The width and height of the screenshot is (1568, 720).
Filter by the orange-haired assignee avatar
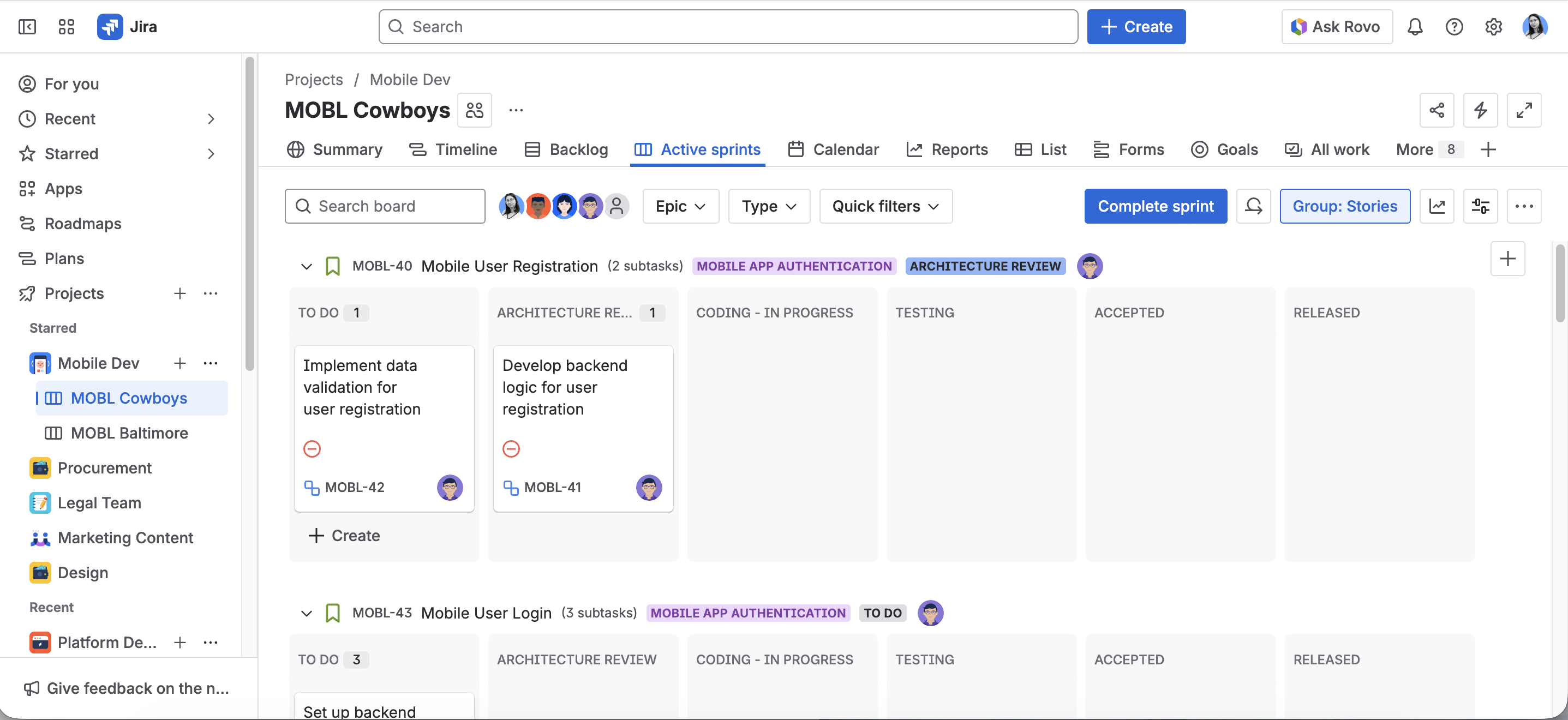(x=537, y=206)
